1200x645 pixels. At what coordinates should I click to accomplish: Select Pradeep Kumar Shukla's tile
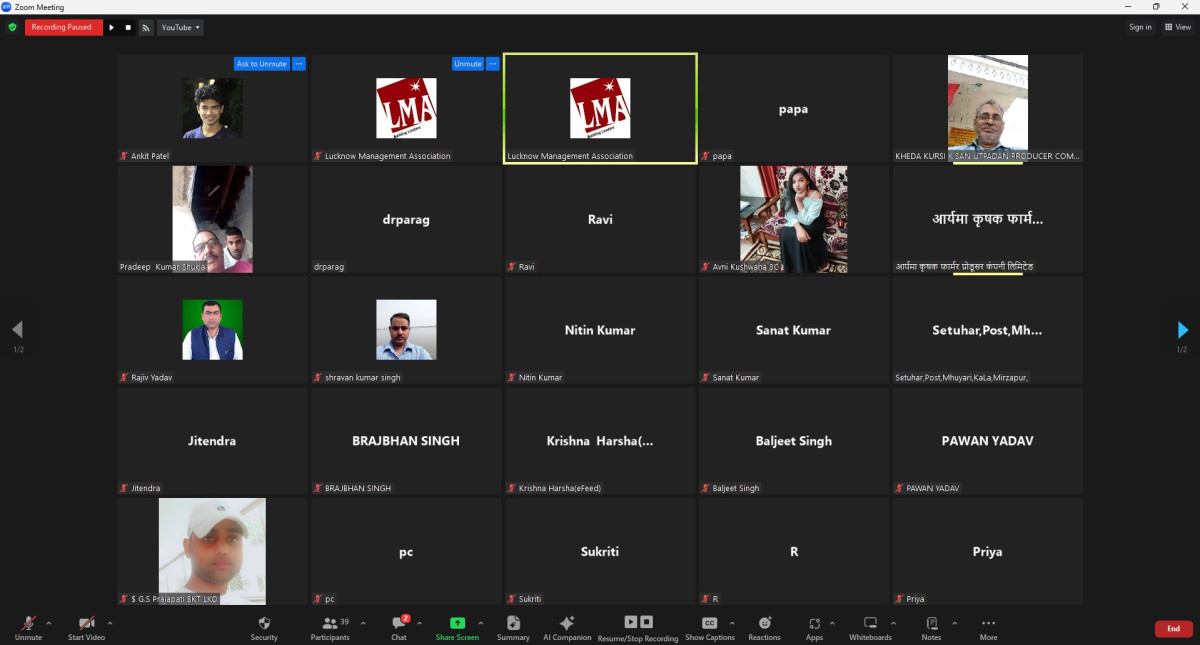click(212, 220)
